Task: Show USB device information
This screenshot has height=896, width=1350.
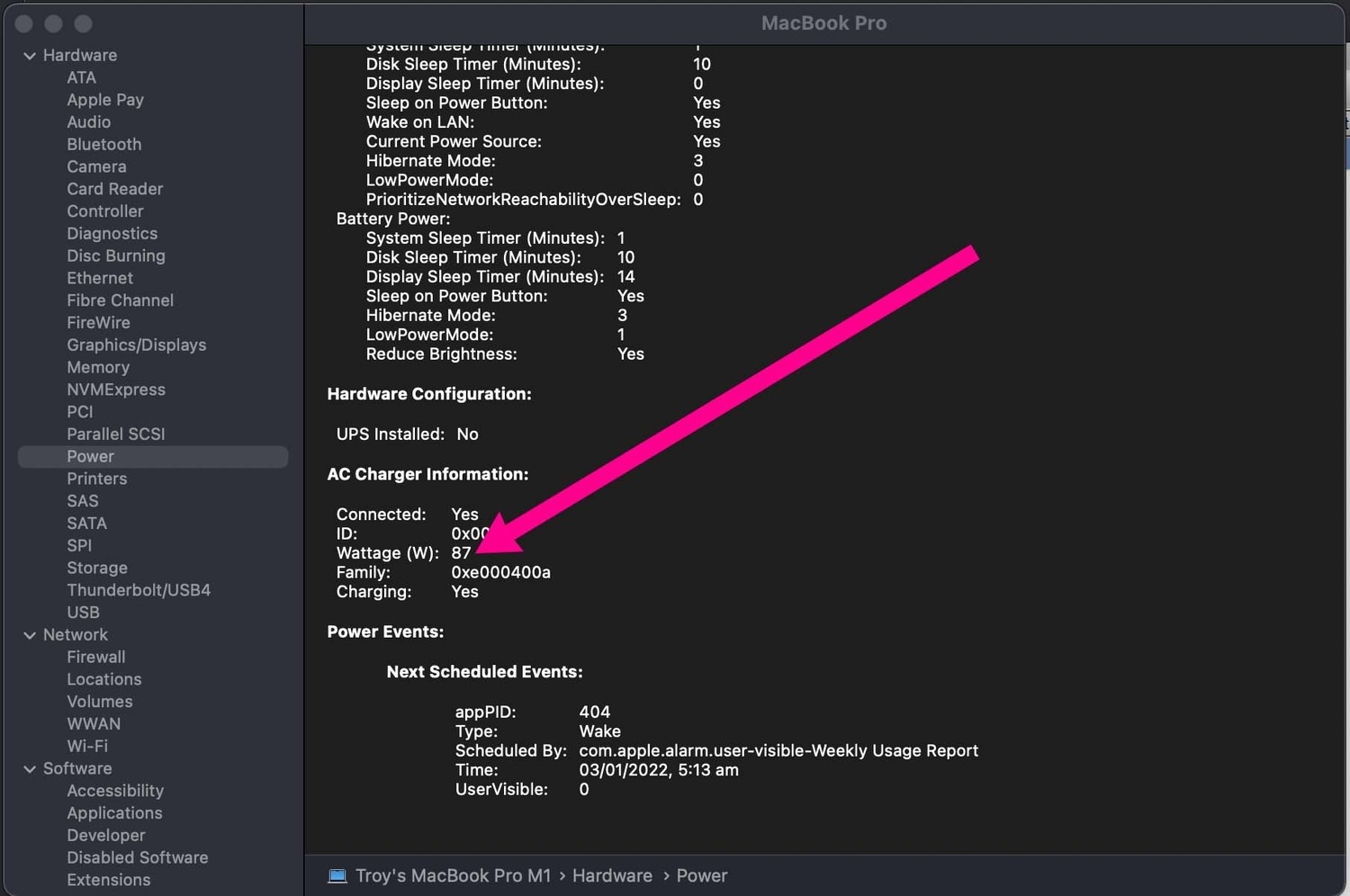Action: click(83, 613)
